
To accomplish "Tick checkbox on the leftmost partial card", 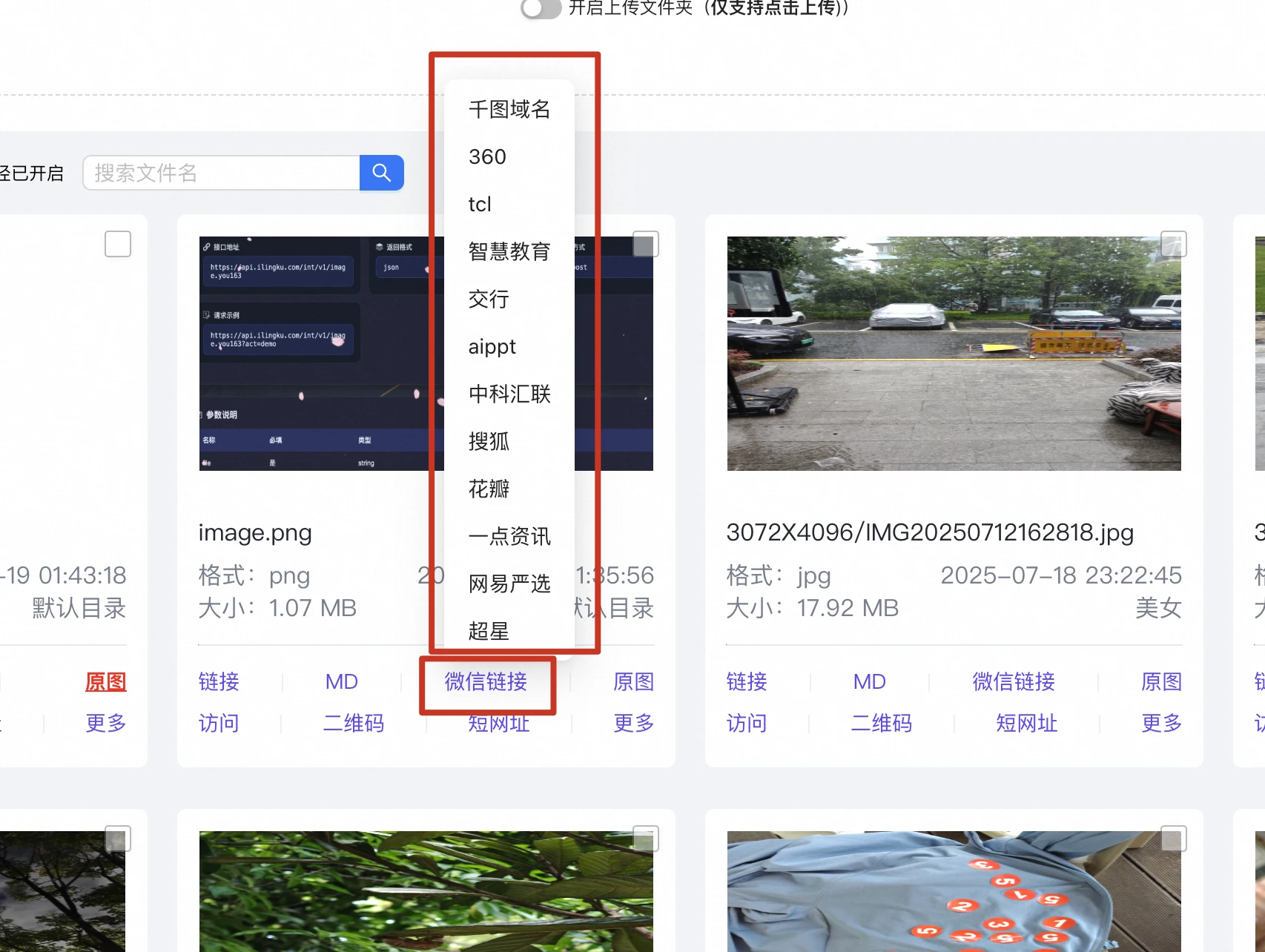I will click(118, 244).
